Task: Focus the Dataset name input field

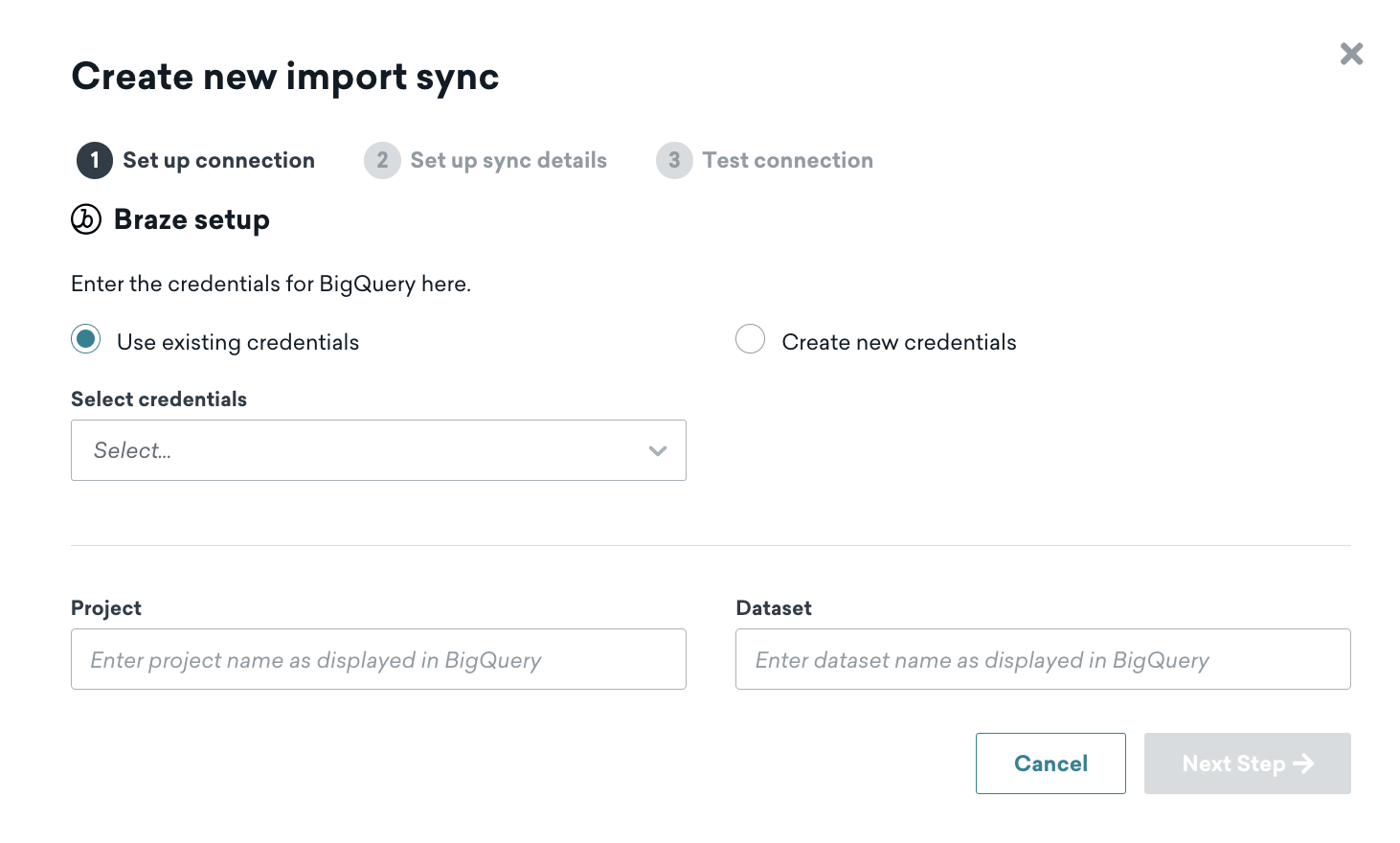Action: click(x=1043, y=659)
